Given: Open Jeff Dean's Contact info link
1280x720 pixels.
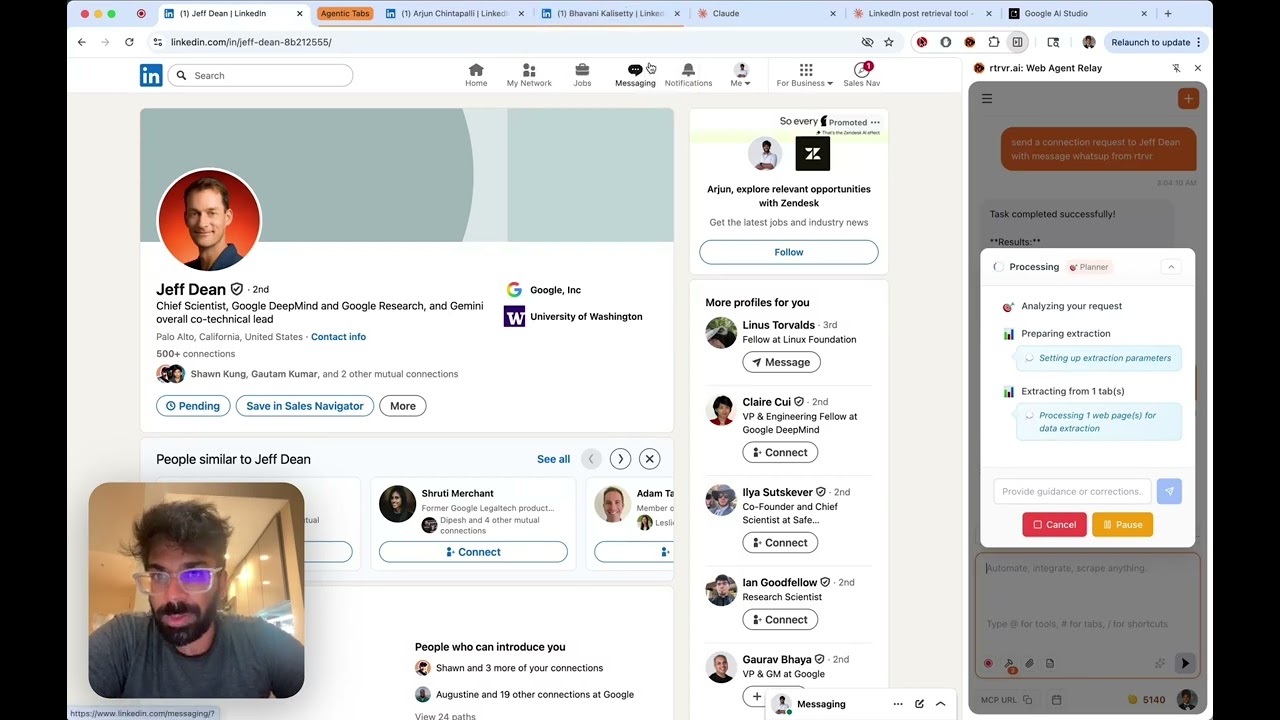Looking at the screenshot, I should 338,337.
